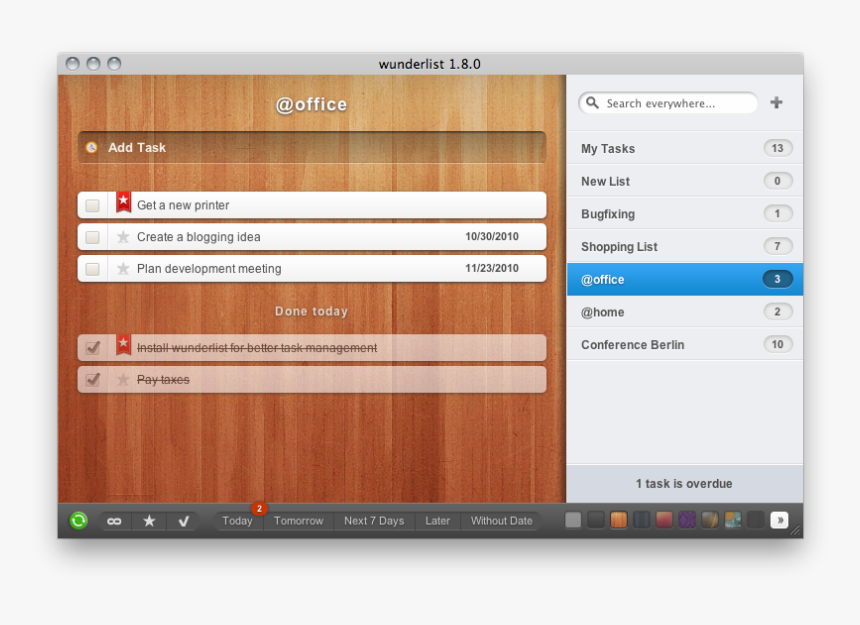The image size is (860, 625).
Task: Show completed tasks with the checkmark icon
Action: coord(184,521)
